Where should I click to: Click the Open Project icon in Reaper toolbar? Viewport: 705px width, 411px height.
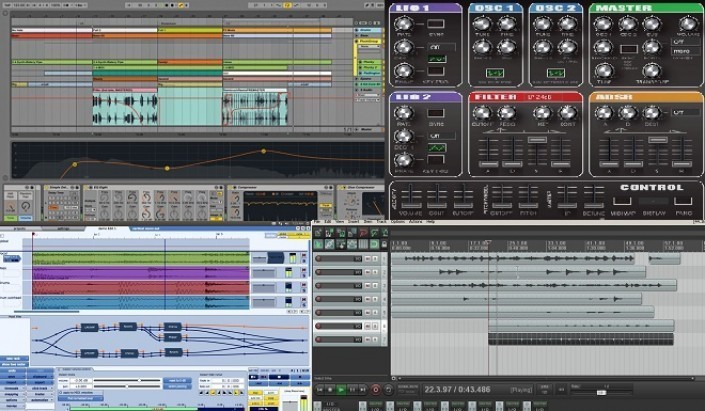pyautogui.click(x=329, y=232)
